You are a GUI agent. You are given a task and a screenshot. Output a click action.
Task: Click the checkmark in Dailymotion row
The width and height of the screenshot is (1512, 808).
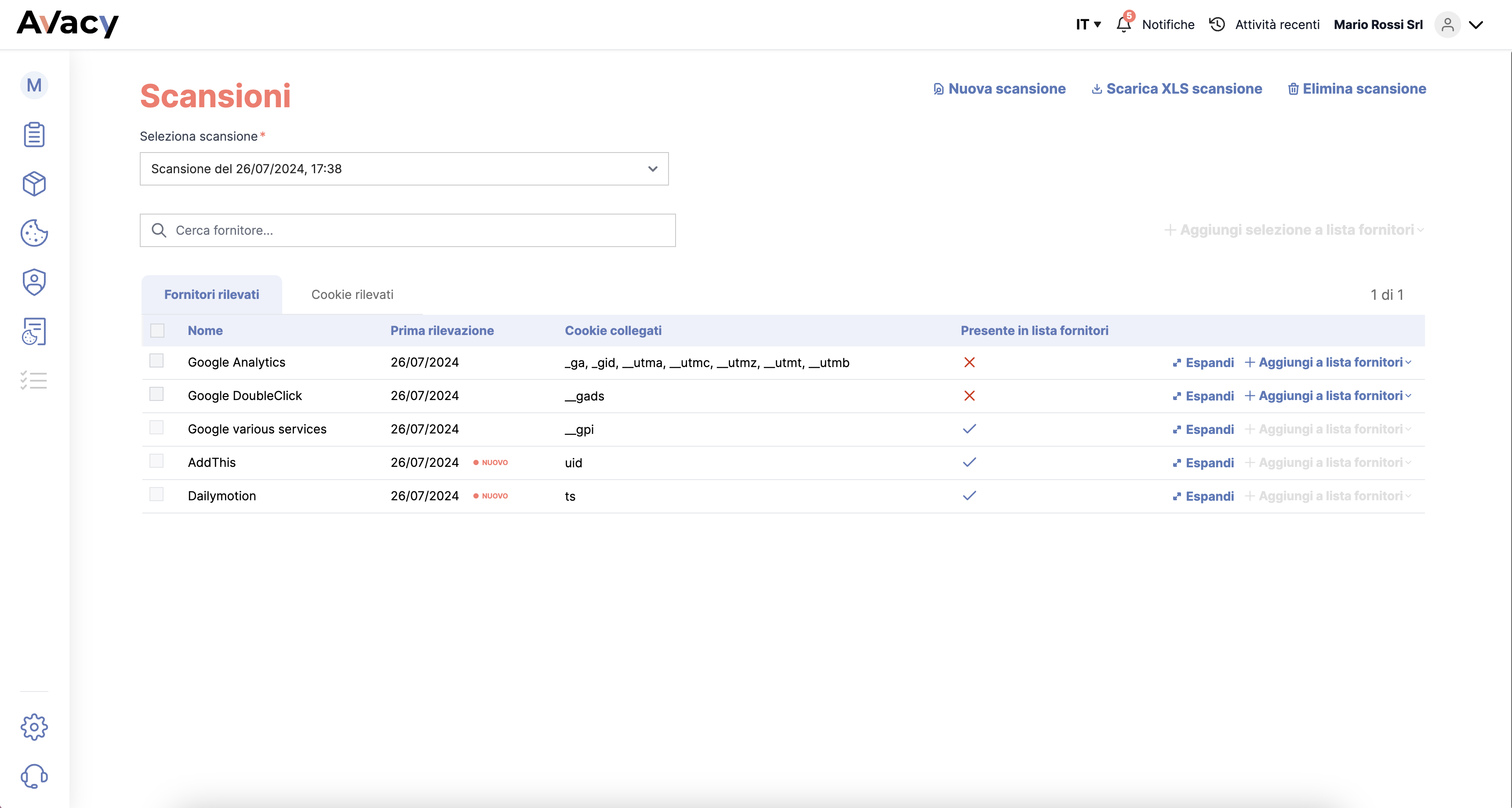(x=969, y=495)
